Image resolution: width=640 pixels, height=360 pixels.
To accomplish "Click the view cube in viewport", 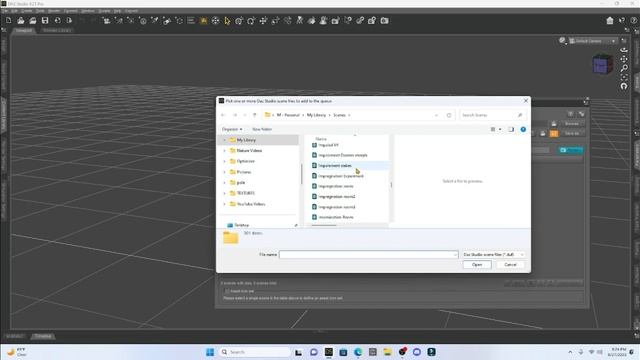I will click(602, 64).
